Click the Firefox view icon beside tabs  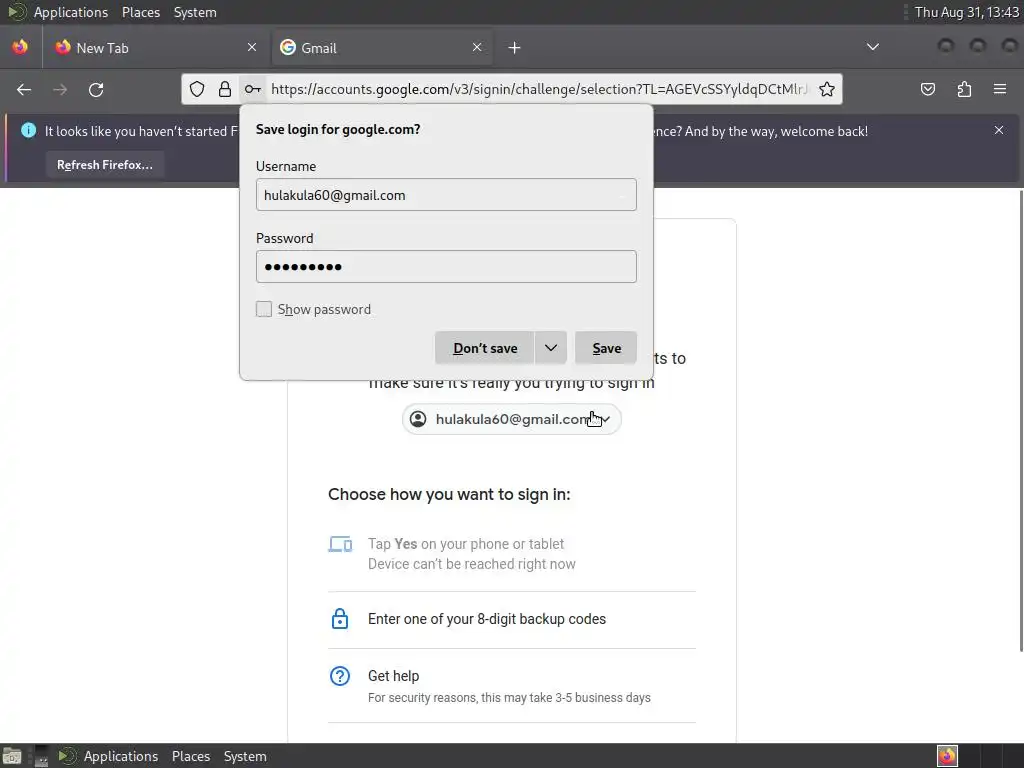pyautogui.click(x=20, y=47)
